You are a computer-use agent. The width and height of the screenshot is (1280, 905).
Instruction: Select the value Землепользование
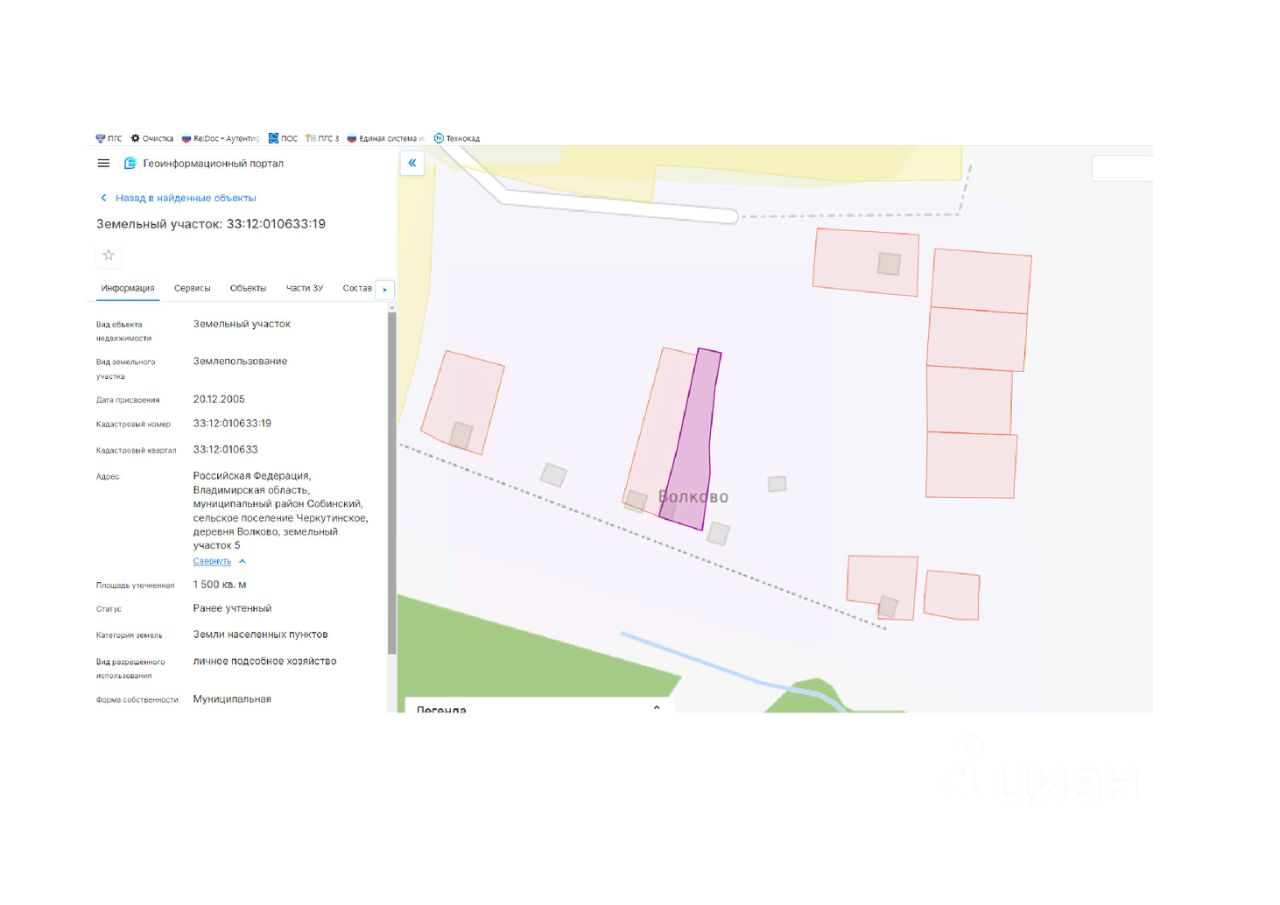click(240, 361)
